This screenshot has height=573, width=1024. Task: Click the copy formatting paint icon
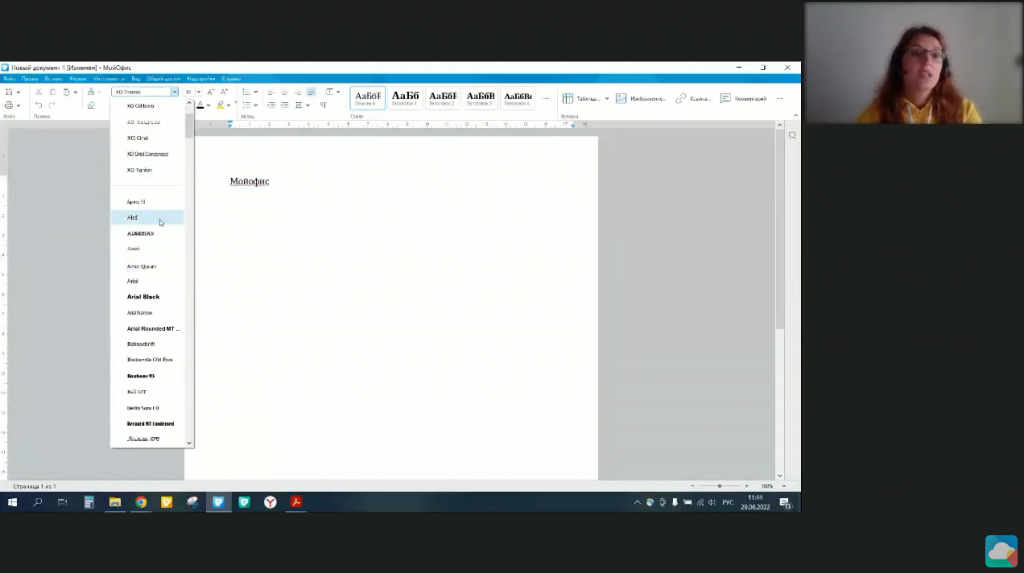click(x=91, y=92)
